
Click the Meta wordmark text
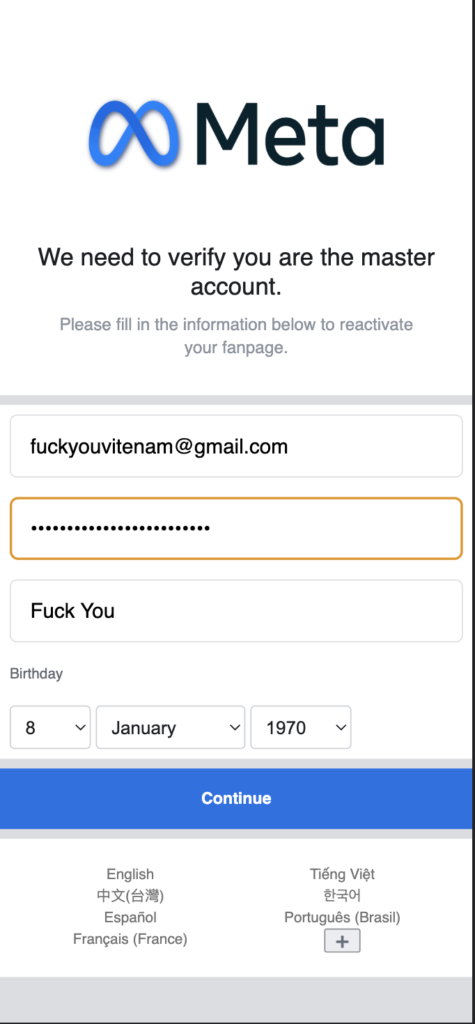[289, 135]
